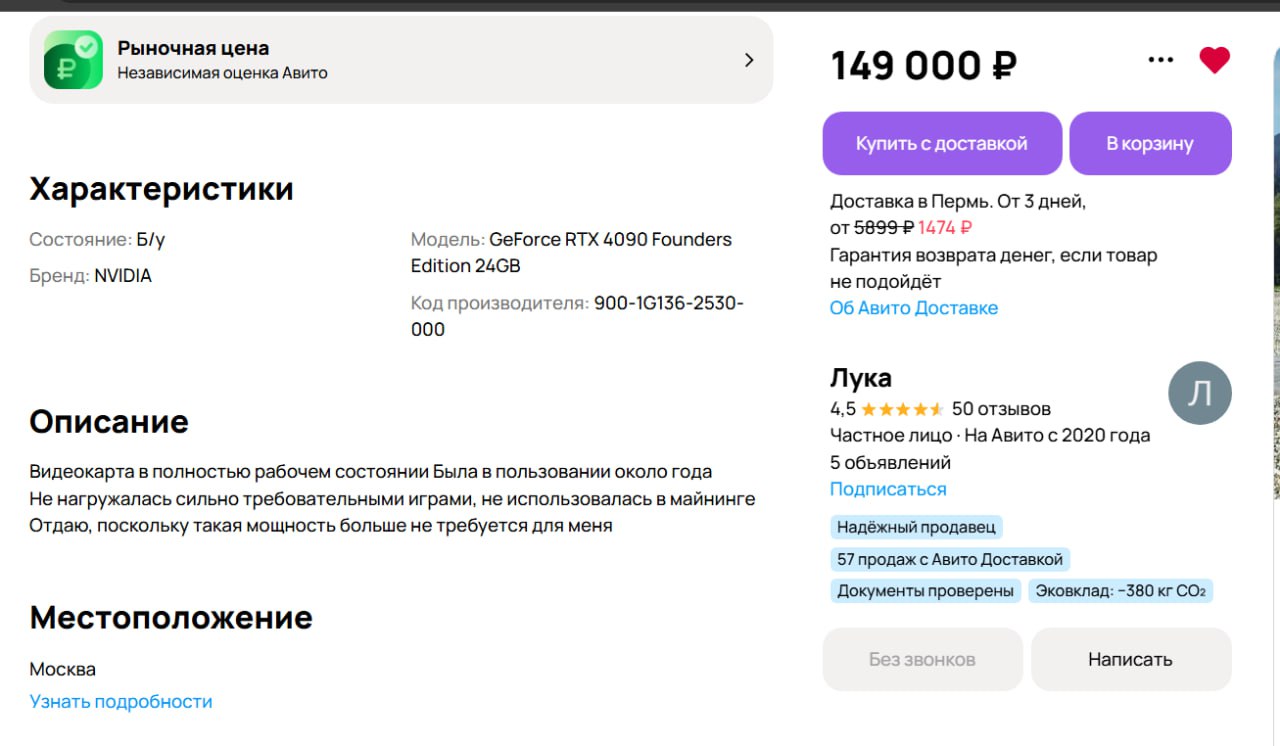Click the Местоположение heading

pyautogui.click(x=171, y=617)
